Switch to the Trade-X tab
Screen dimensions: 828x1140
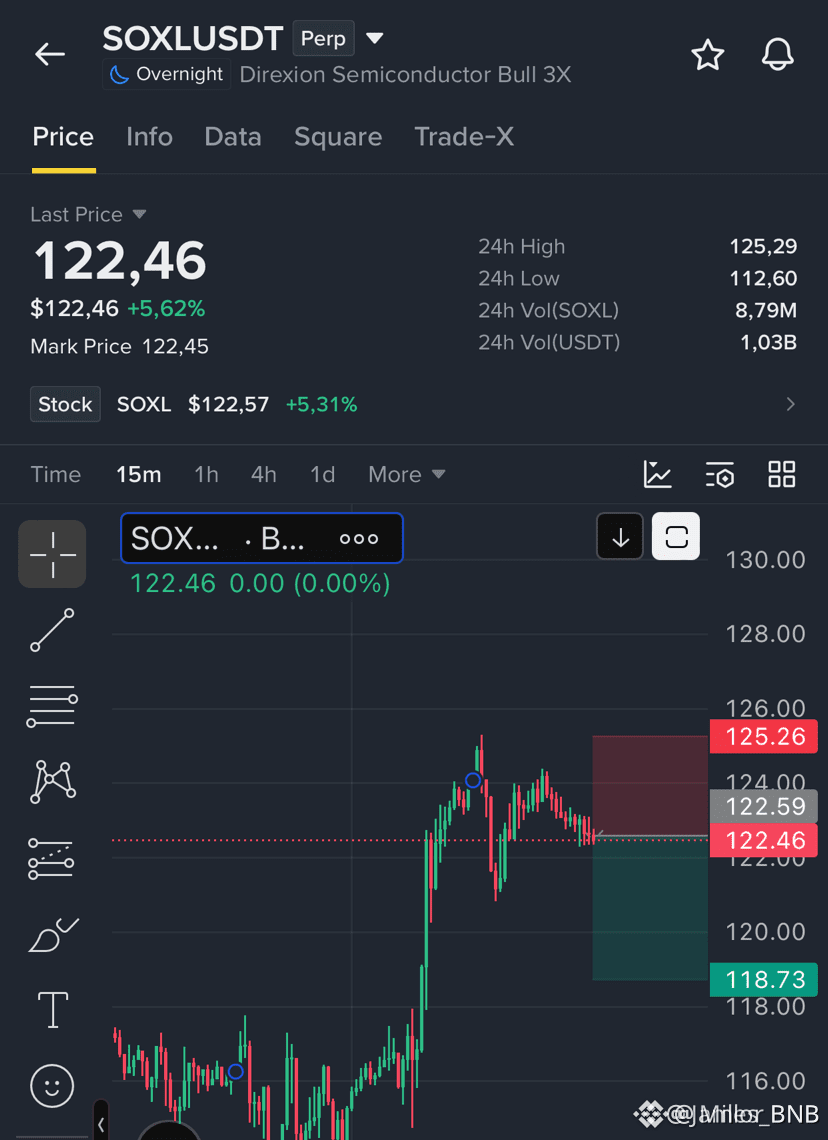[x=464, y=137]
